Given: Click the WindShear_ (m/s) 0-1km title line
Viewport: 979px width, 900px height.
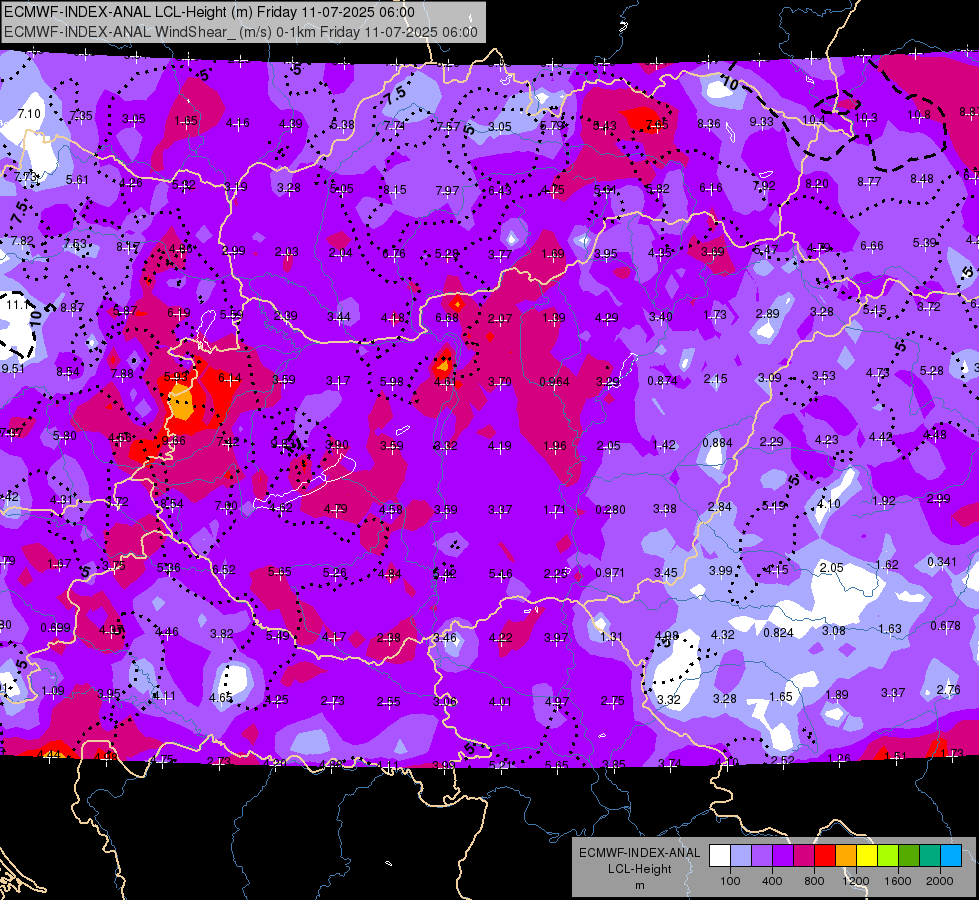Looking at the screenshot, I should [241, 32].
